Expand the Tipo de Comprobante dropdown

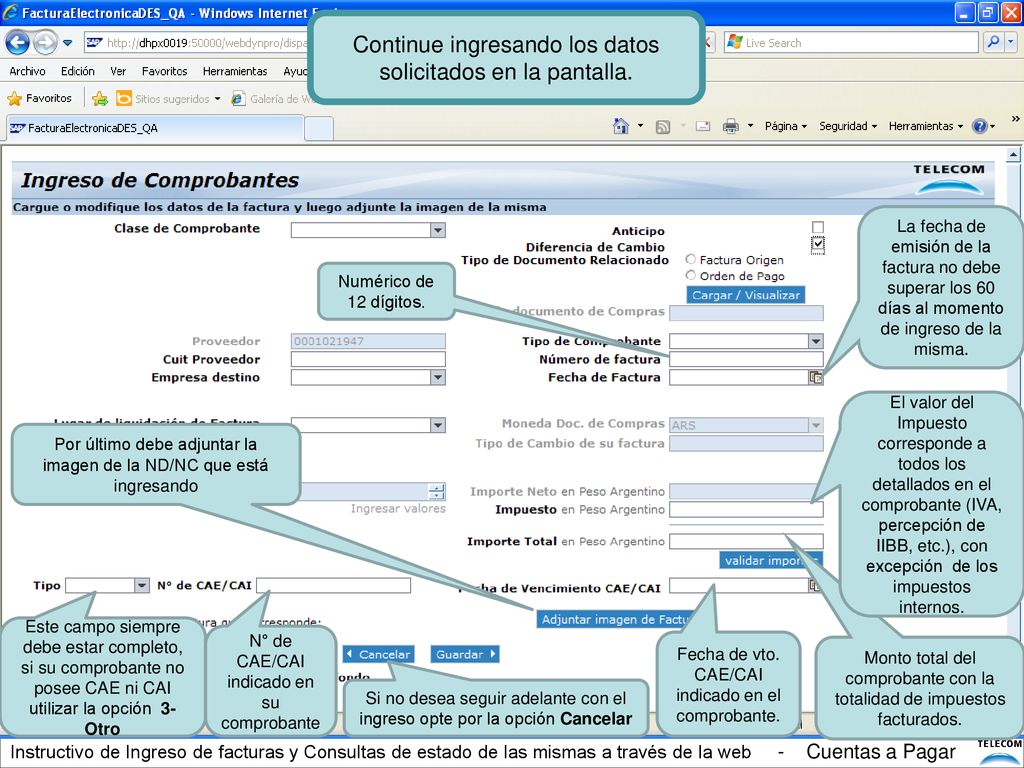tap(816, 341)
